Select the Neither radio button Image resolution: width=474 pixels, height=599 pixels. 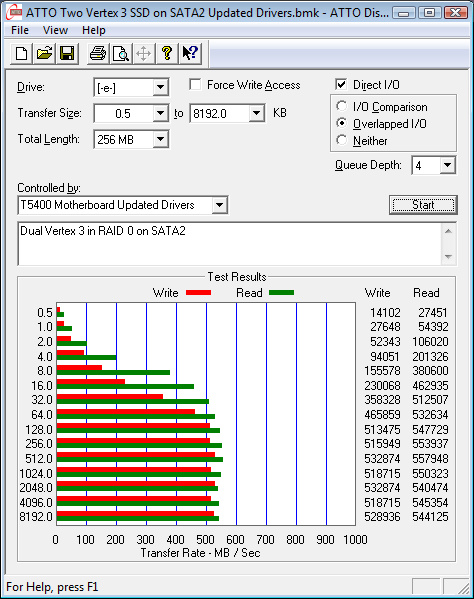(x=341, y=140)
